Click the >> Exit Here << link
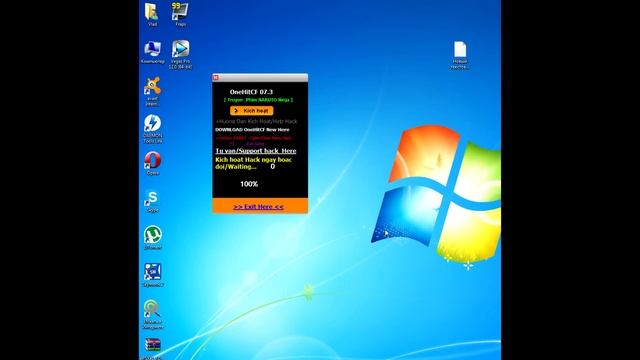The height and width of the screenshot is (360, 640). click(x=258, y=207)
